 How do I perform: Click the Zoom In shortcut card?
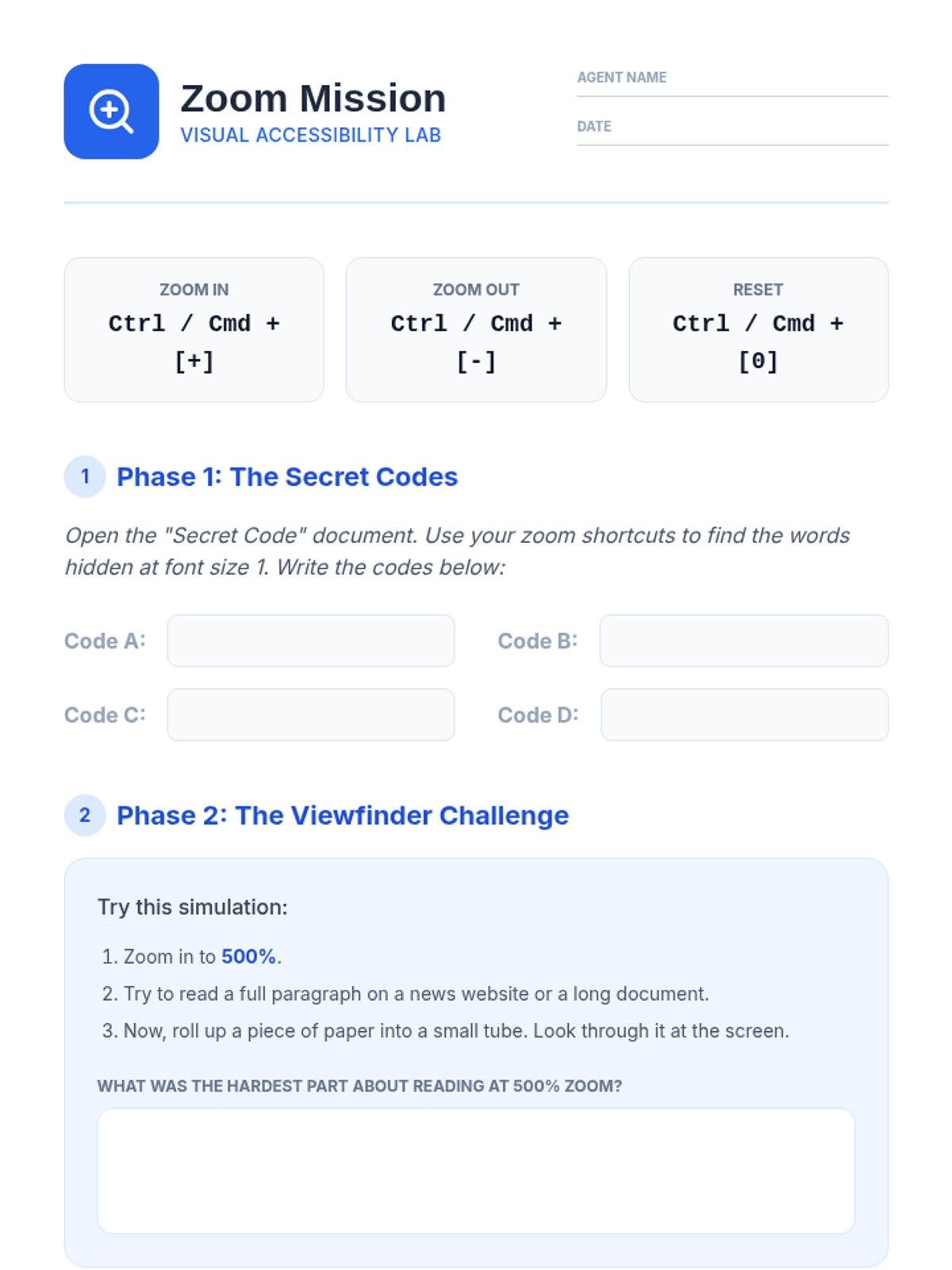[x=194, y=329]
